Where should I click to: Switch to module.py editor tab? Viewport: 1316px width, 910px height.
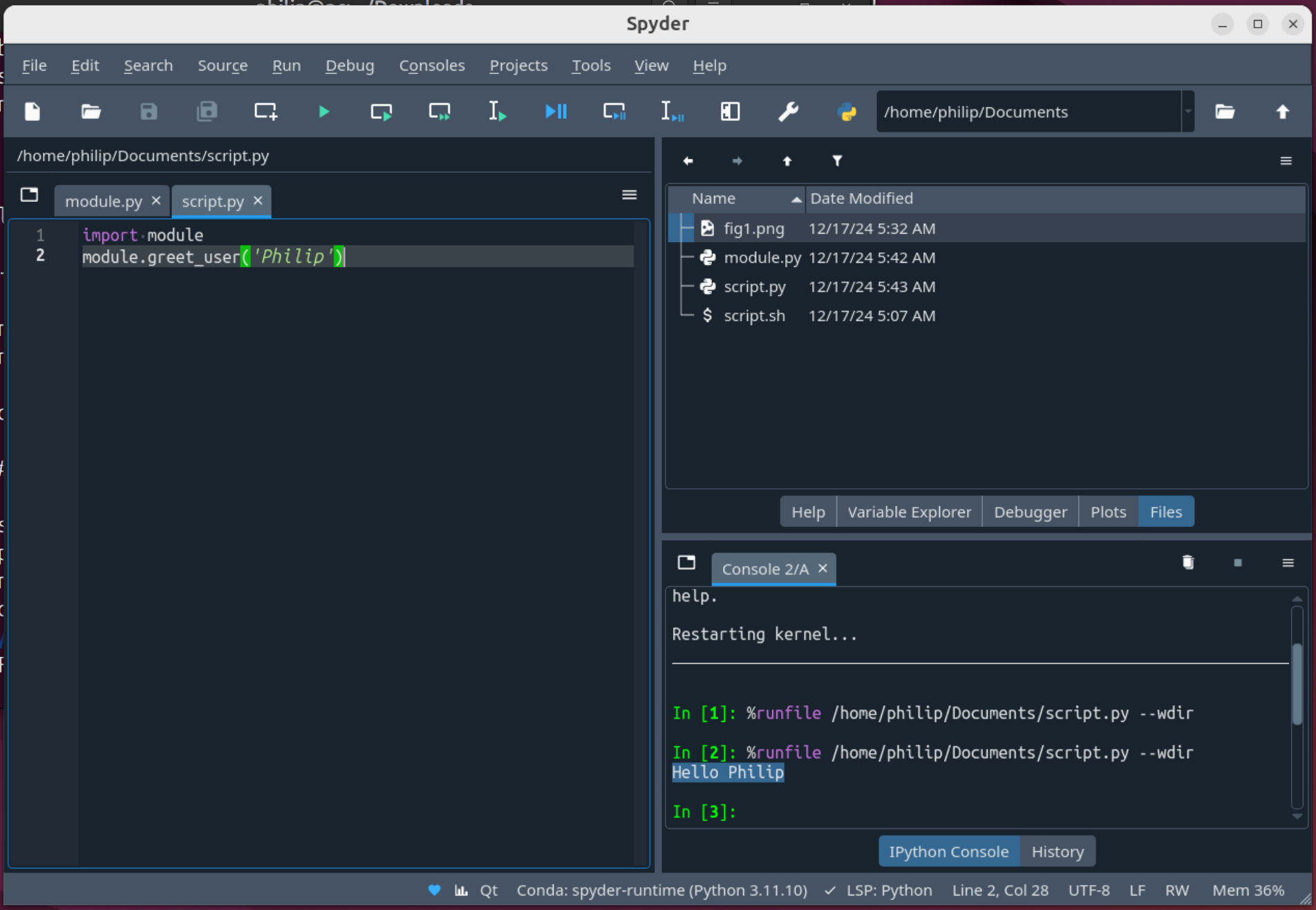pos(104,201)
